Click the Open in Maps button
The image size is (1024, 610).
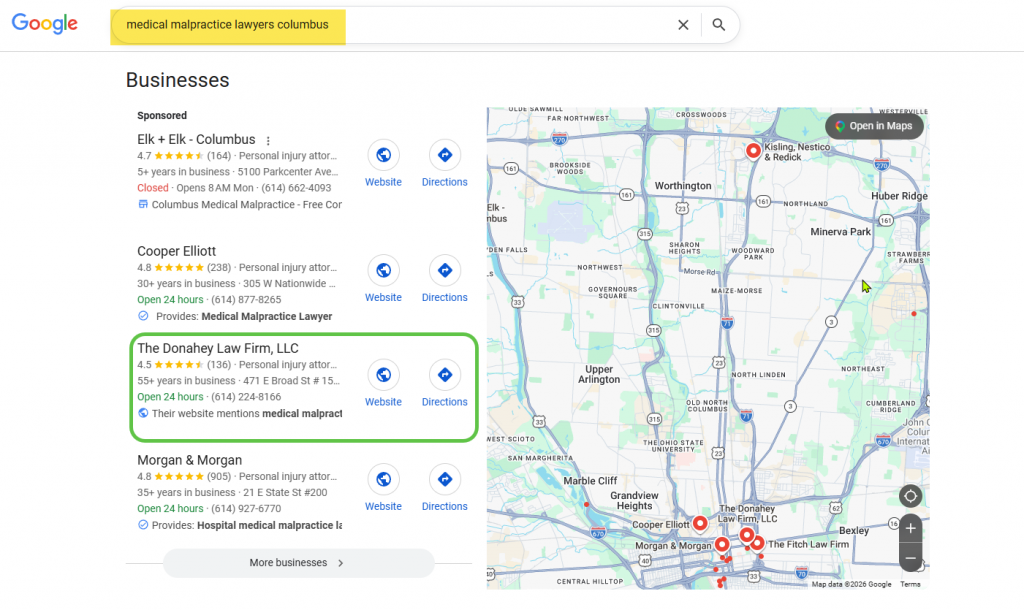874,126
